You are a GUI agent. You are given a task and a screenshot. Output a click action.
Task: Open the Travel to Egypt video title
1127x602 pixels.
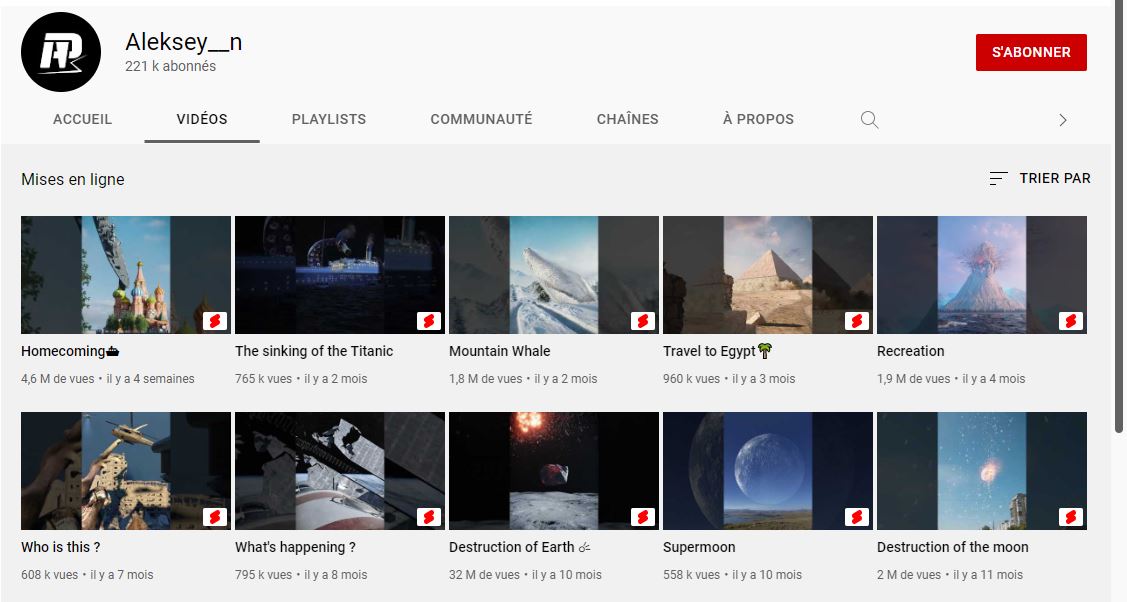[x=709, y=351]
